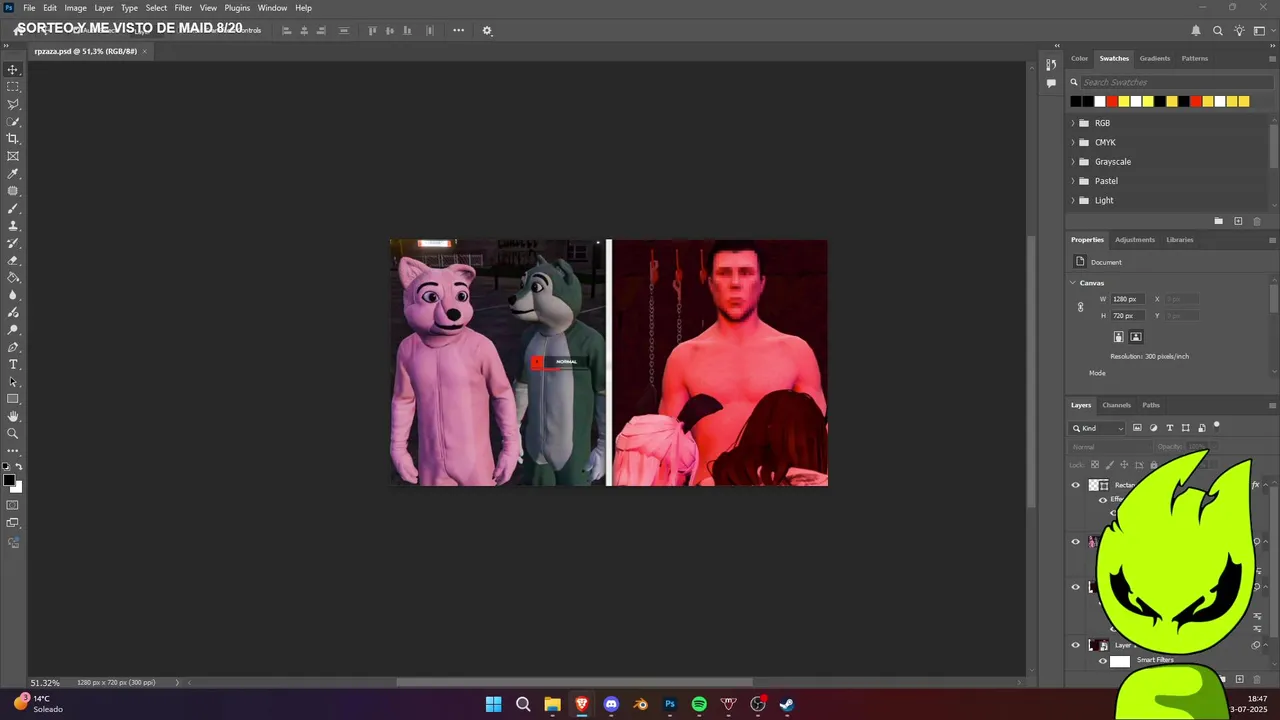Select the Clone Stamp tool

(13, 226)
